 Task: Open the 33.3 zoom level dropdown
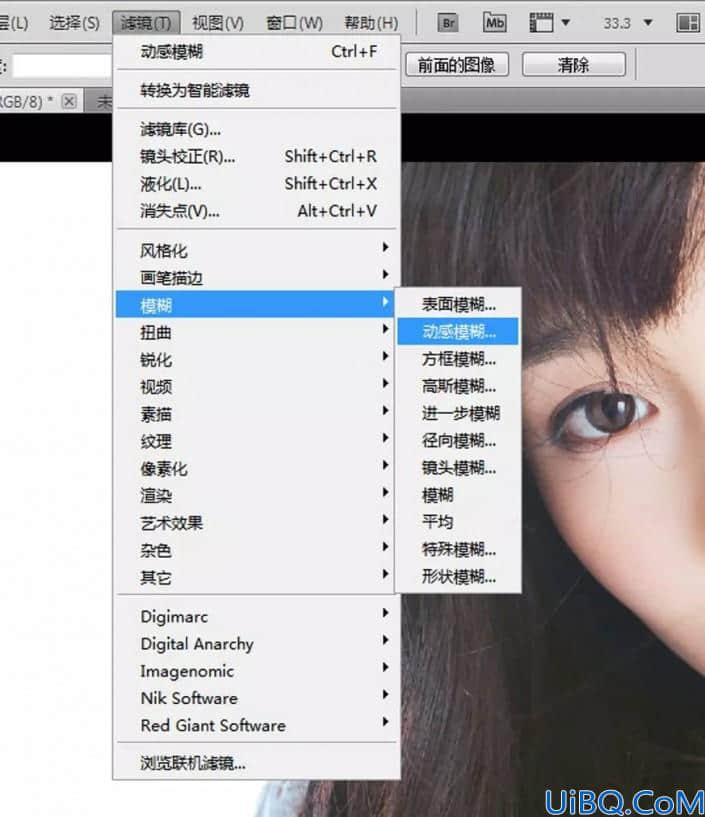648,23
